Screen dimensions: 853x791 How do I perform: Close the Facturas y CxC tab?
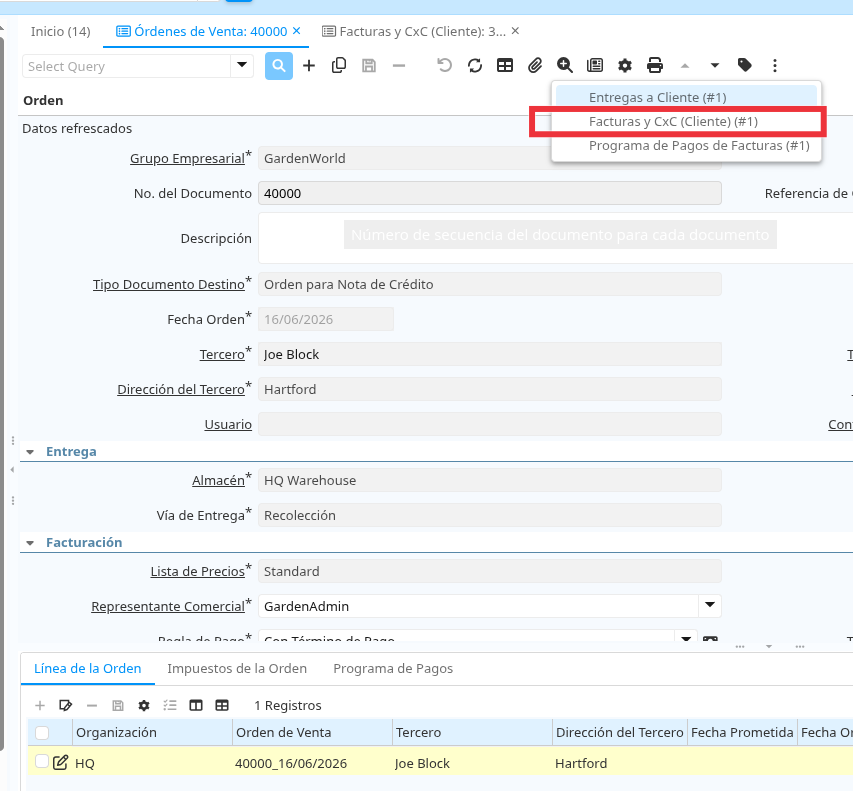pos(515,31)
